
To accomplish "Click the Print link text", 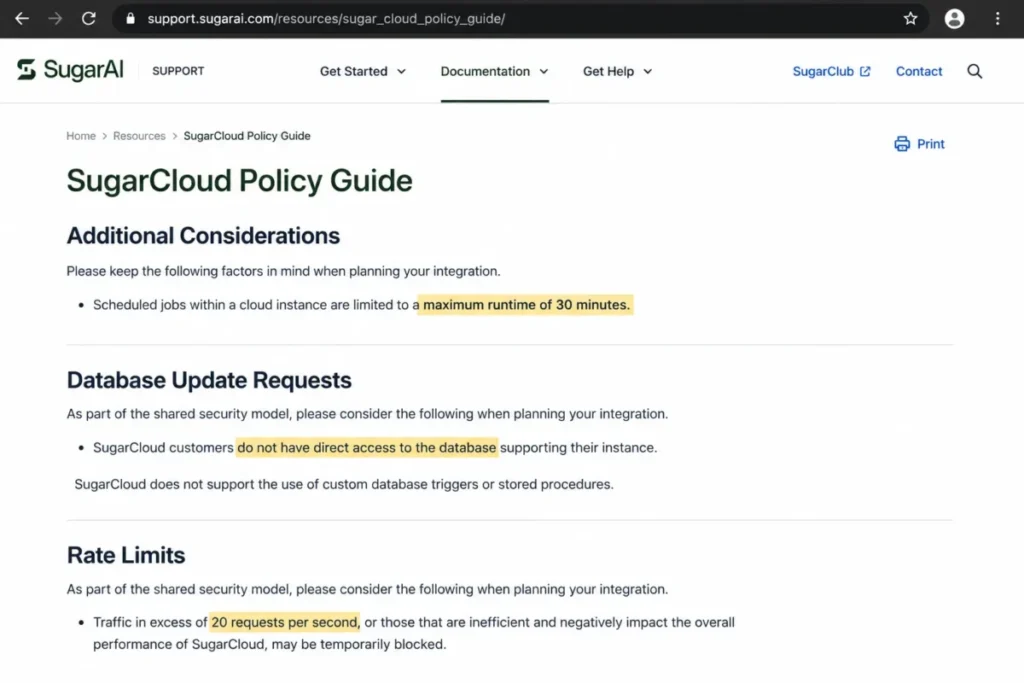I will point(931,144).
